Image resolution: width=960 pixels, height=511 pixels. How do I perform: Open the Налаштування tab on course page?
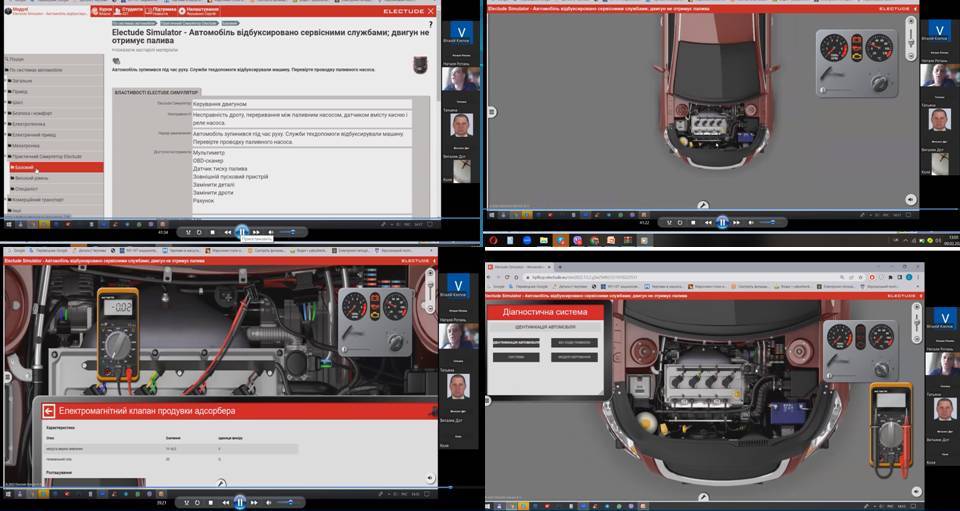coord(200,11)
